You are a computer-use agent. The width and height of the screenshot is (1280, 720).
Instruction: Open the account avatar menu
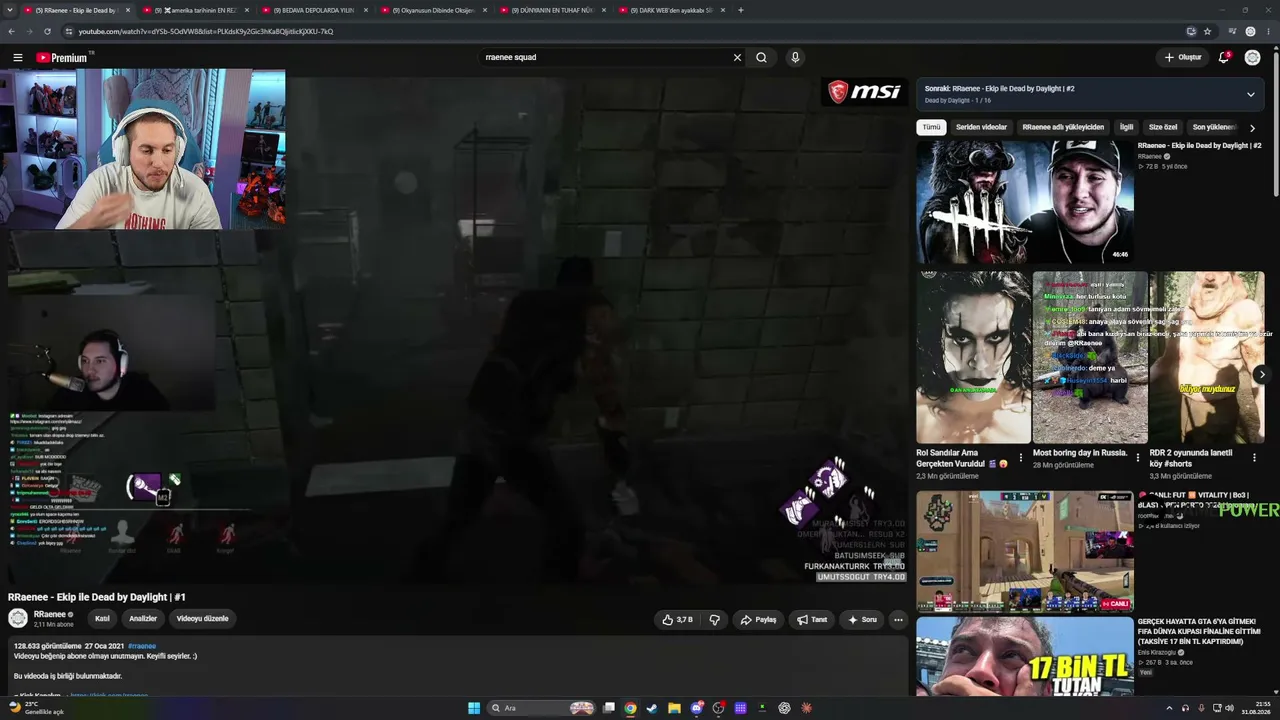point(1252,58)
